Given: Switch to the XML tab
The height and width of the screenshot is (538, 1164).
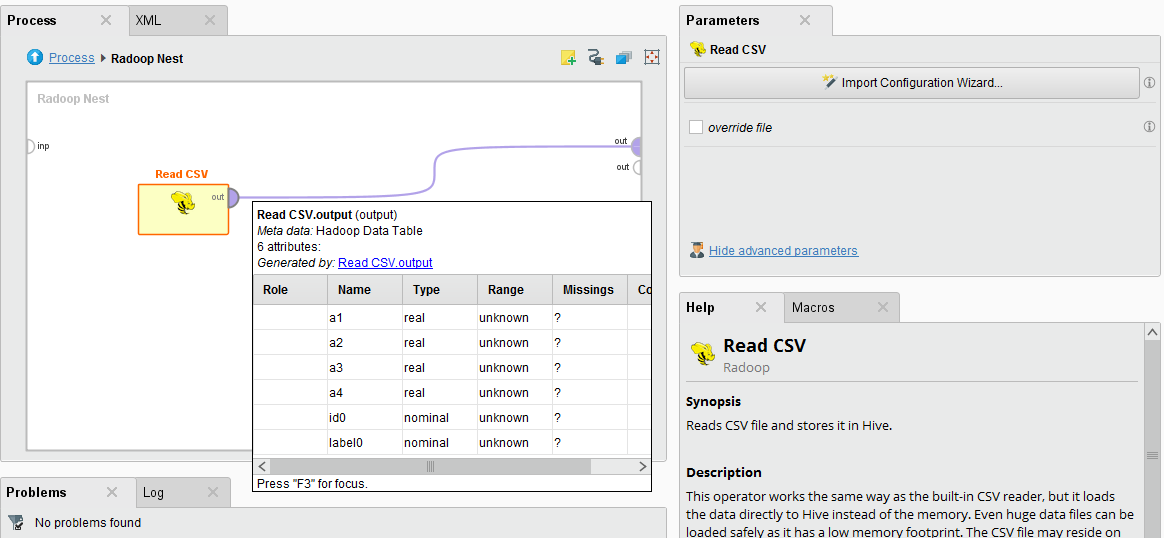Looking at the screenshot, I should (148, 20).
